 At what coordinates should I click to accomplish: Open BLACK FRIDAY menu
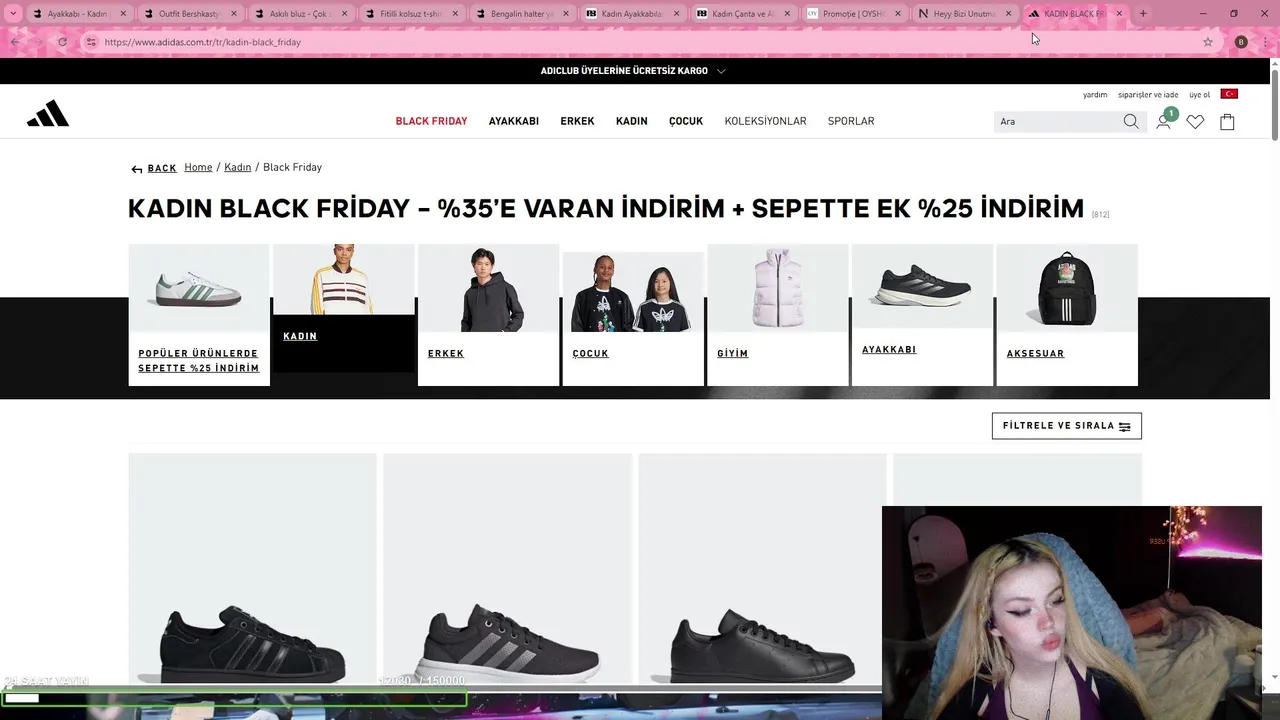point(431,121)
